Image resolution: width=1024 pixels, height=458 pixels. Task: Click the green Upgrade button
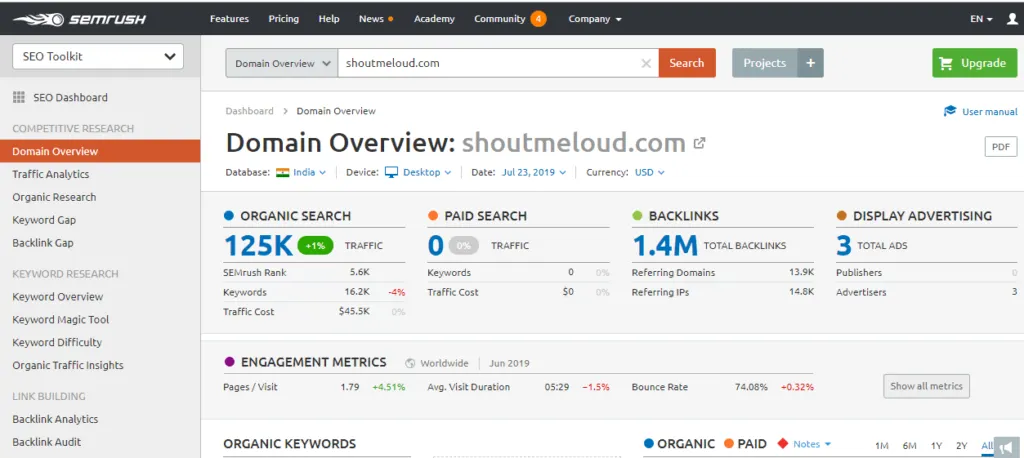(x=974, y=63)
